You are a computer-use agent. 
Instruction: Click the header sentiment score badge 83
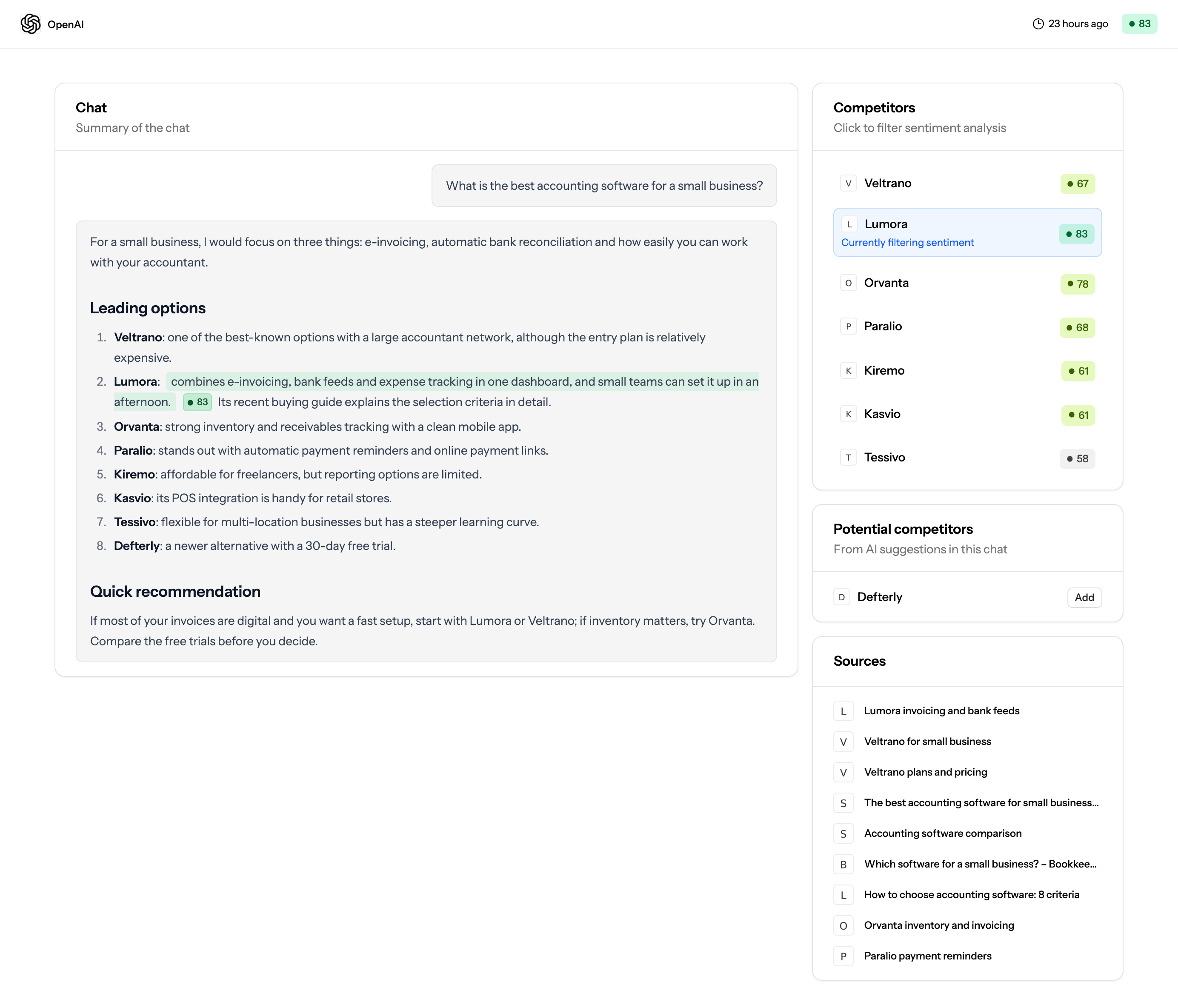tap(1139, 24)
